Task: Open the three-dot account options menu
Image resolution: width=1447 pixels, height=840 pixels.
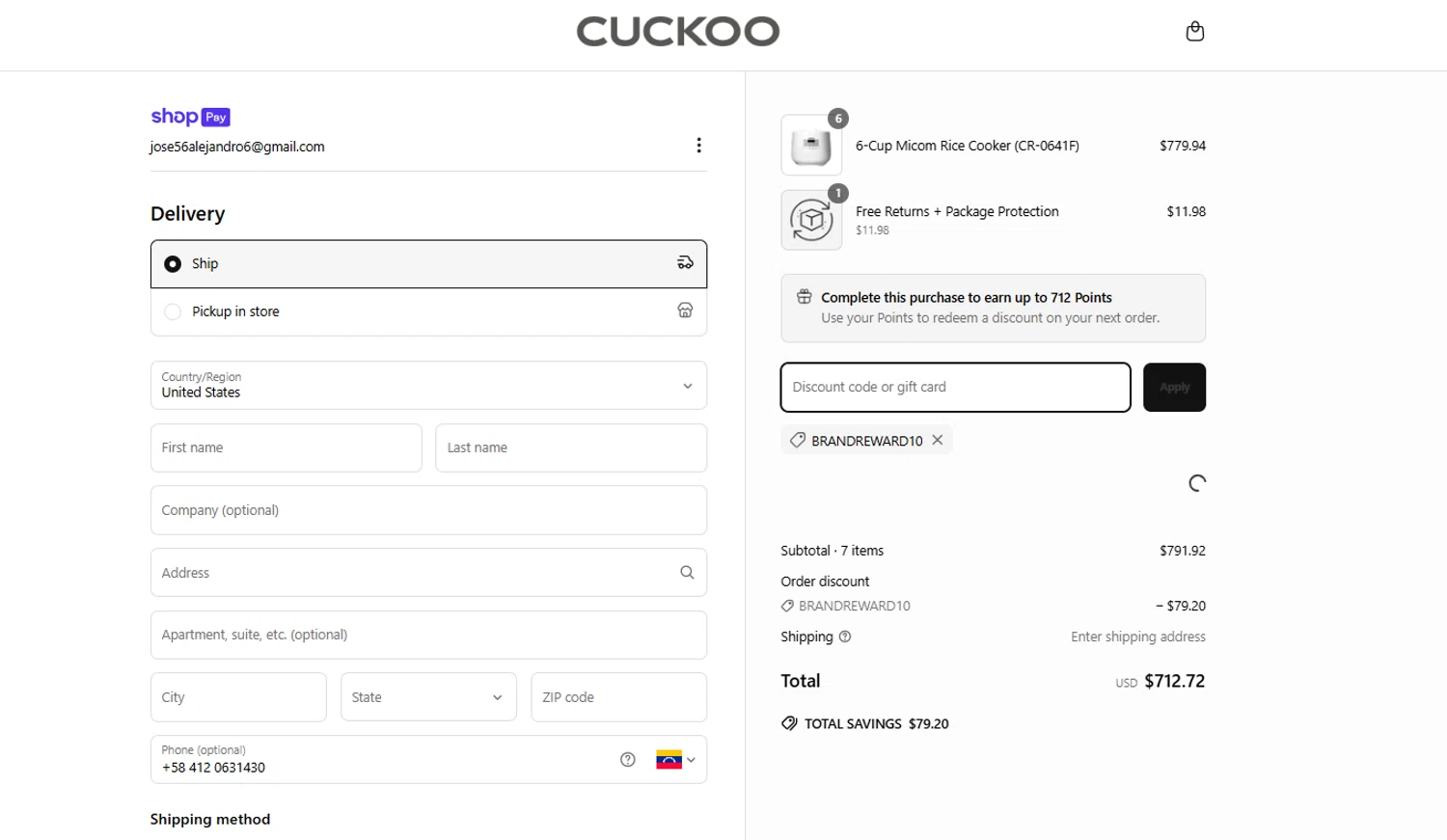Action: coord(698,146)
